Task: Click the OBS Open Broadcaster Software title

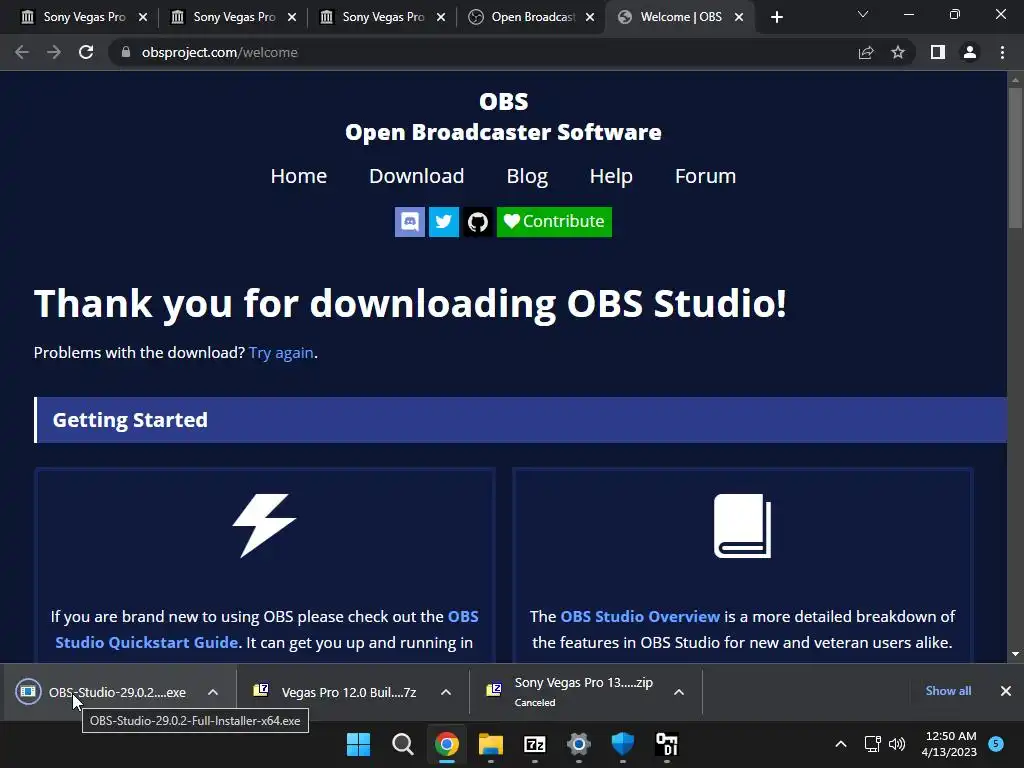Action: click(x=504, y=117)
